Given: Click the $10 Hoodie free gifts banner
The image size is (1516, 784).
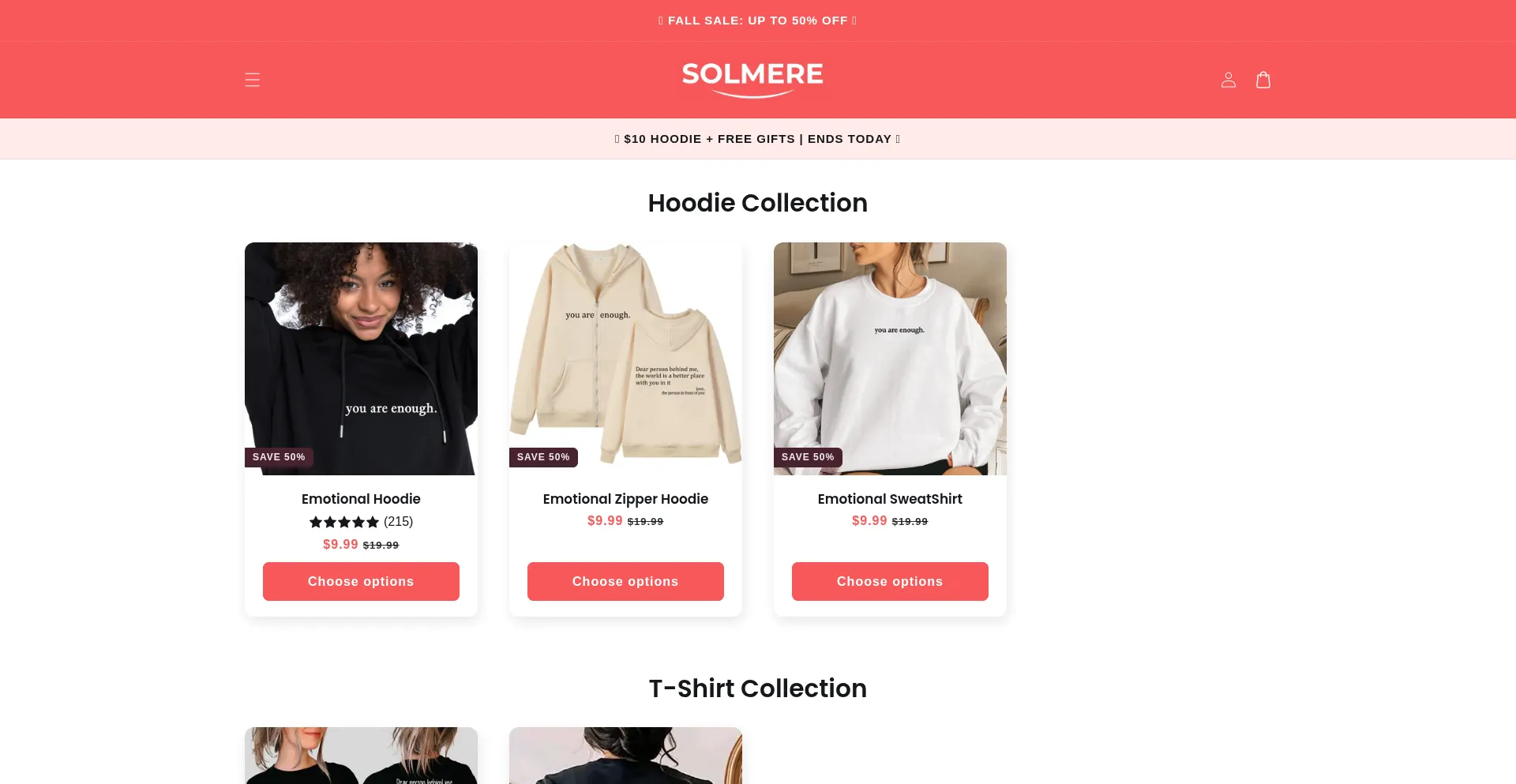Looking at the screenshot, I should 758,139.
